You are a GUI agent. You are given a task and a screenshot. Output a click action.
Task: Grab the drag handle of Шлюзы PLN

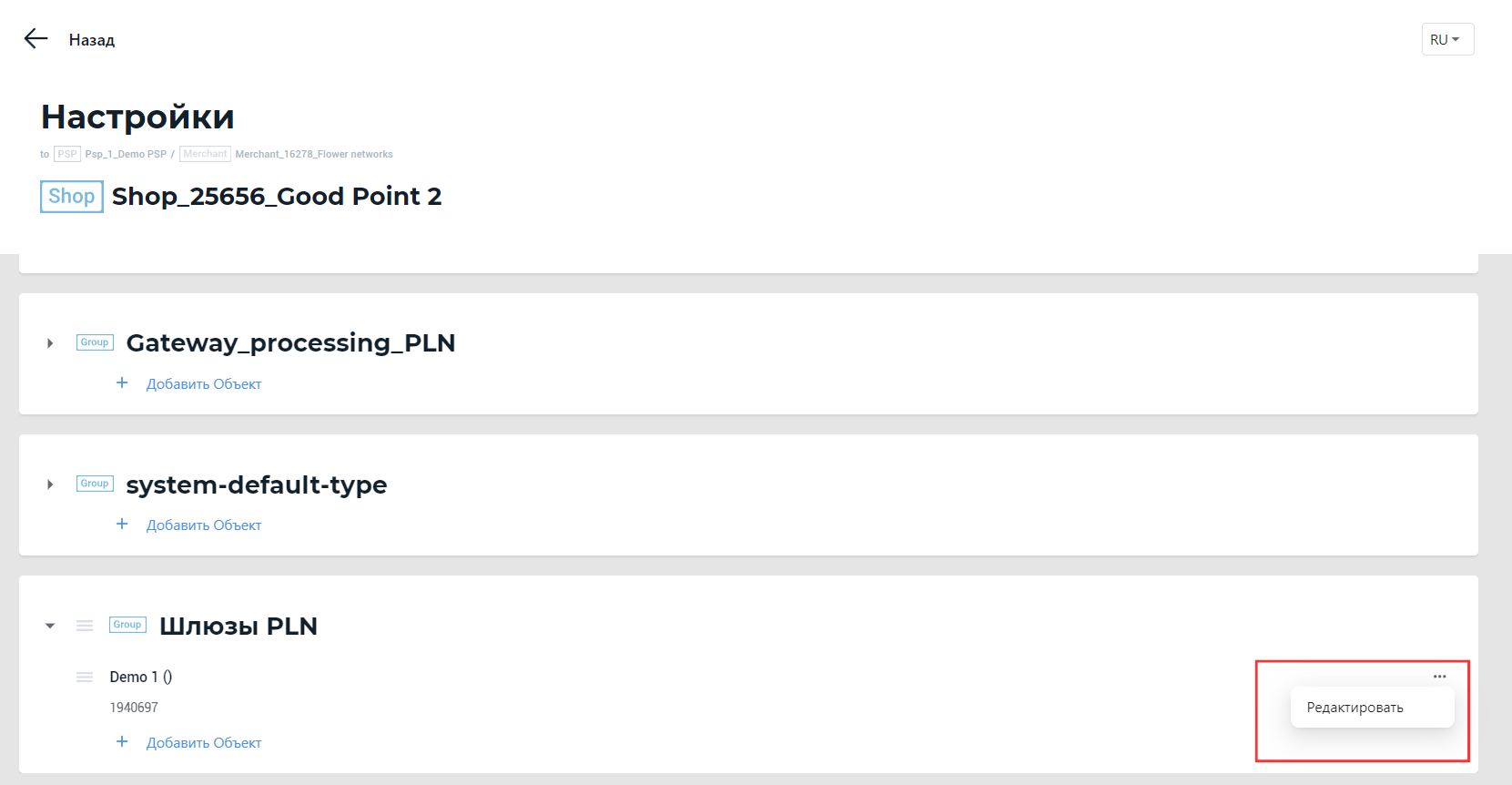point(85,626)
